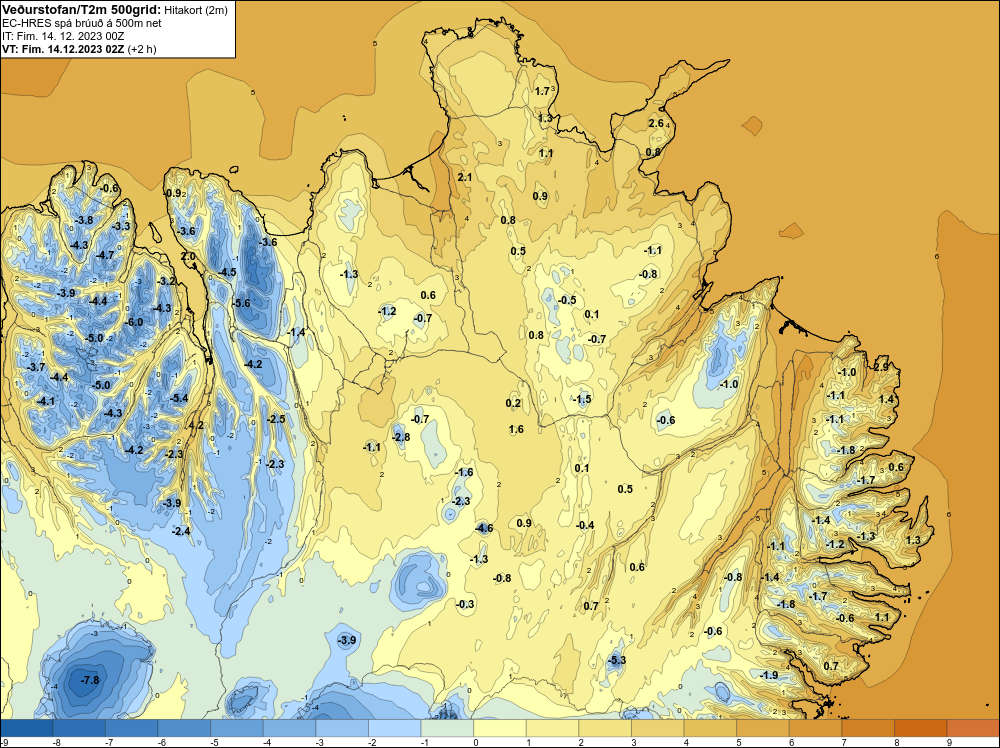This screenshot has height=748, width=1000.
Task: Click the -1.9 temperature label
Action: tap(768, 675)
